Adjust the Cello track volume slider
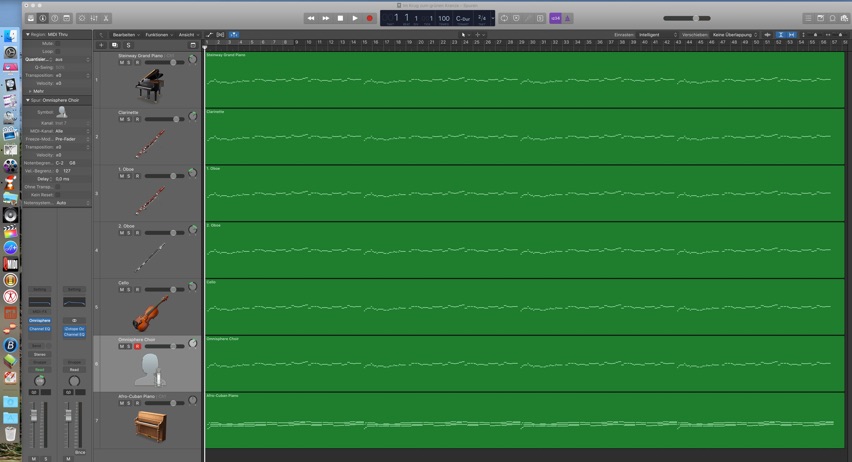The image size is (852, 462). point(165,290)
